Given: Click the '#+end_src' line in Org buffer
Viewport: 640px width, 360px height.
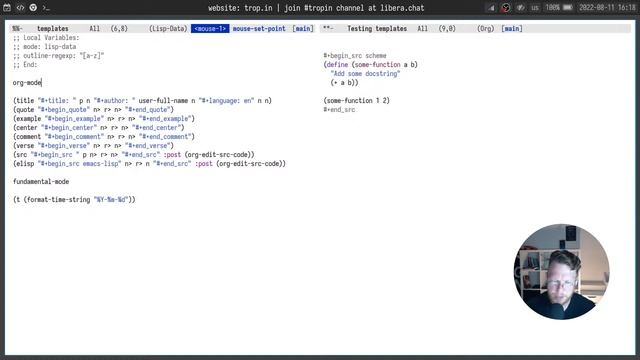Looking at the screenshot, I should [339, 109].
